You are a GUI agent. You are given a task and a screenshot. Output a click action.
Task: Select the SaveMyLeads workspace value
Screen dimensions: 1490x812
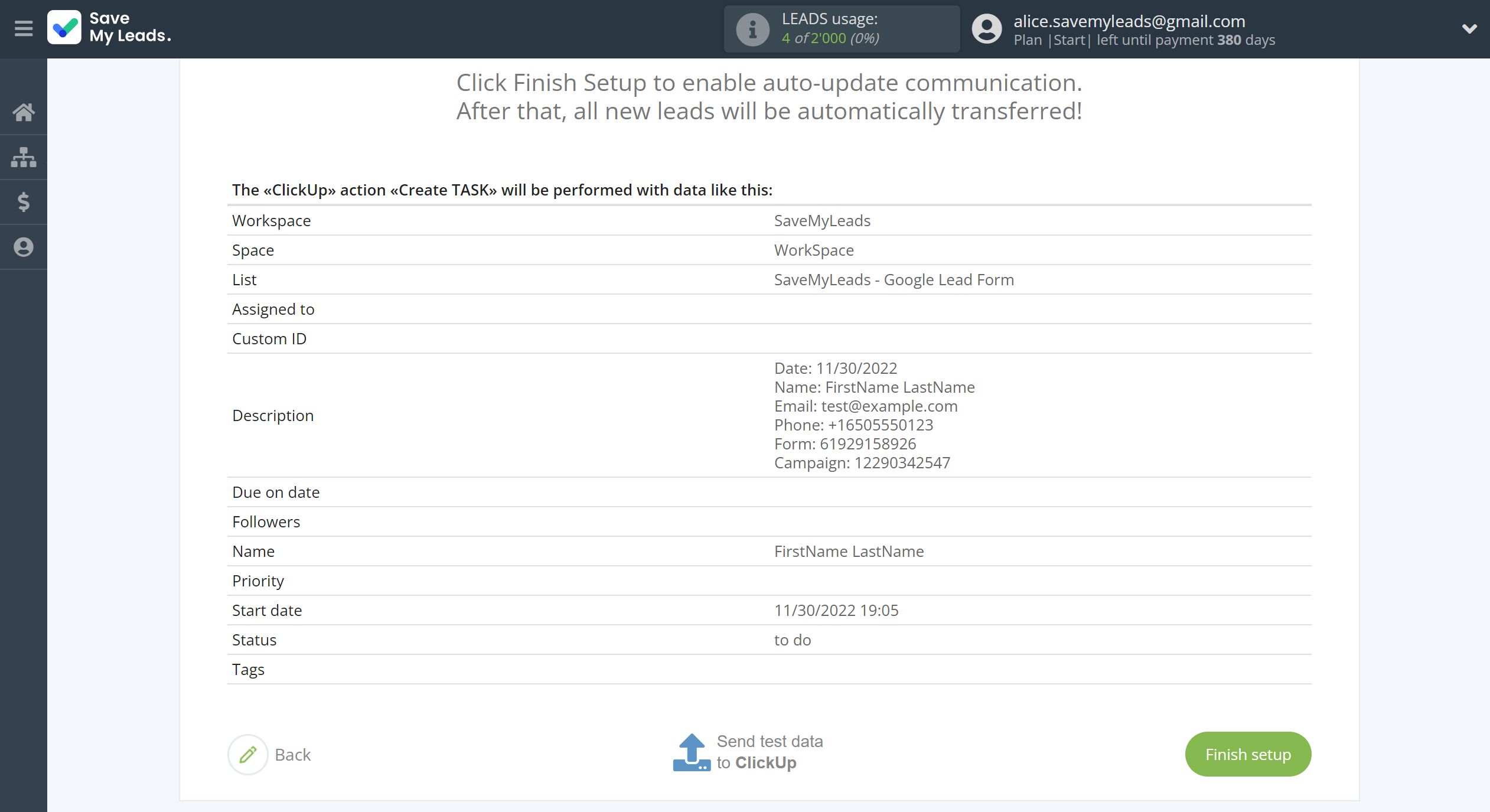822,221
